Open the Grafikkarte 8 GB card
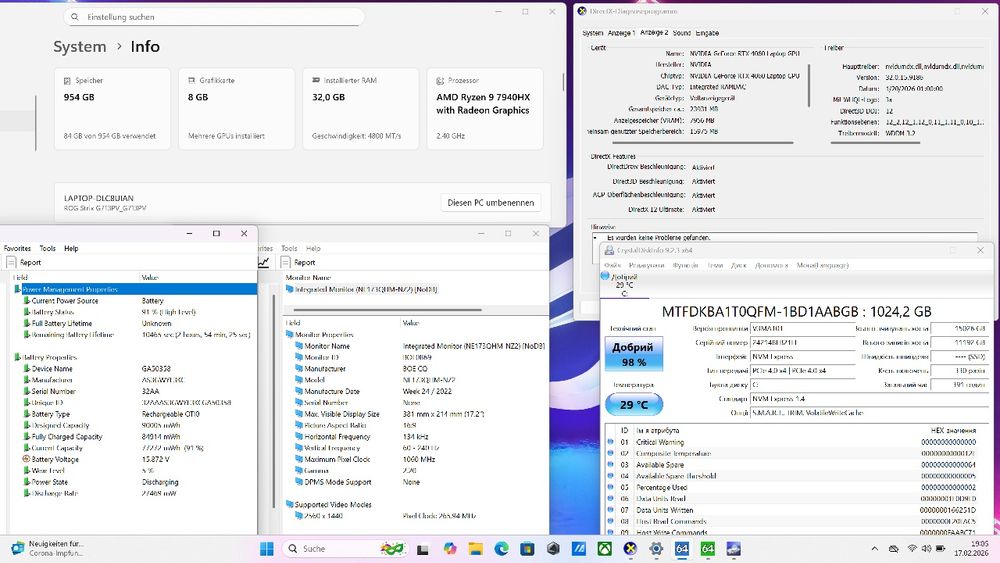 coord(237,108)
